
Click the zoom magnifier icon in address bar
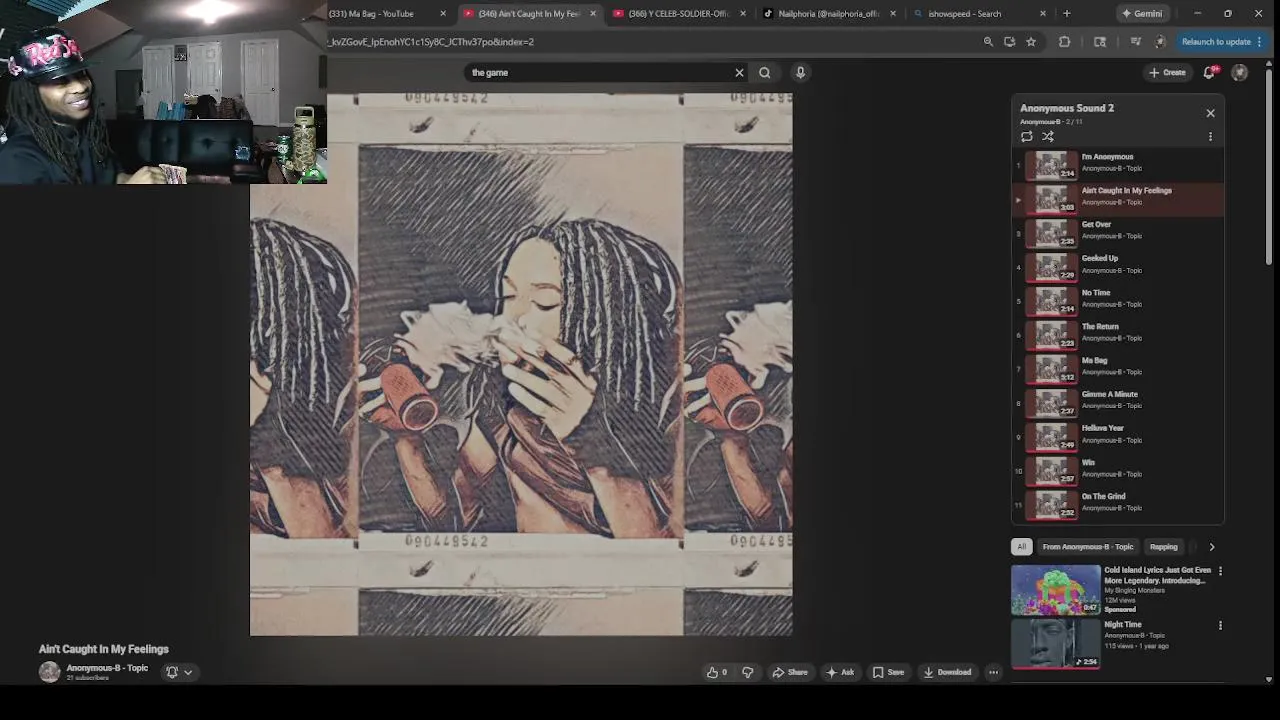coord(988,42)
